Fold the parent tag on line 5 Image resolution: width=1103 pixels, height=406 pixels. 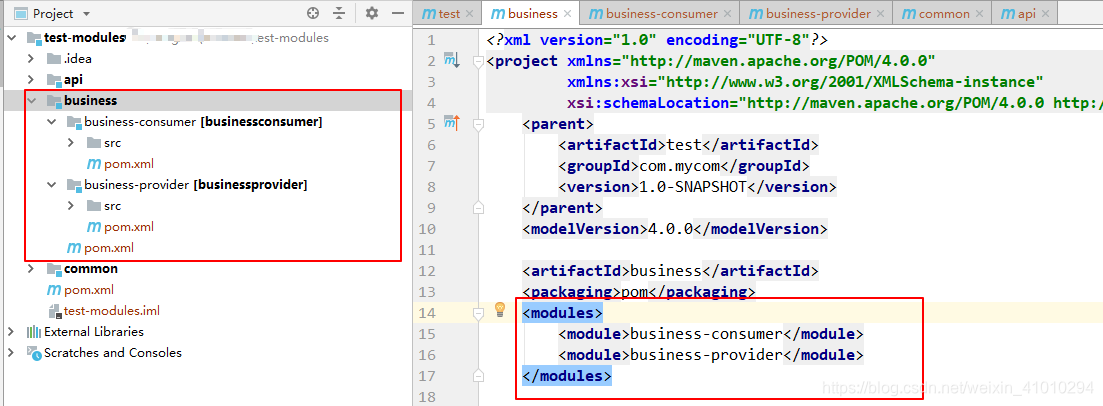tap(478, 125)
